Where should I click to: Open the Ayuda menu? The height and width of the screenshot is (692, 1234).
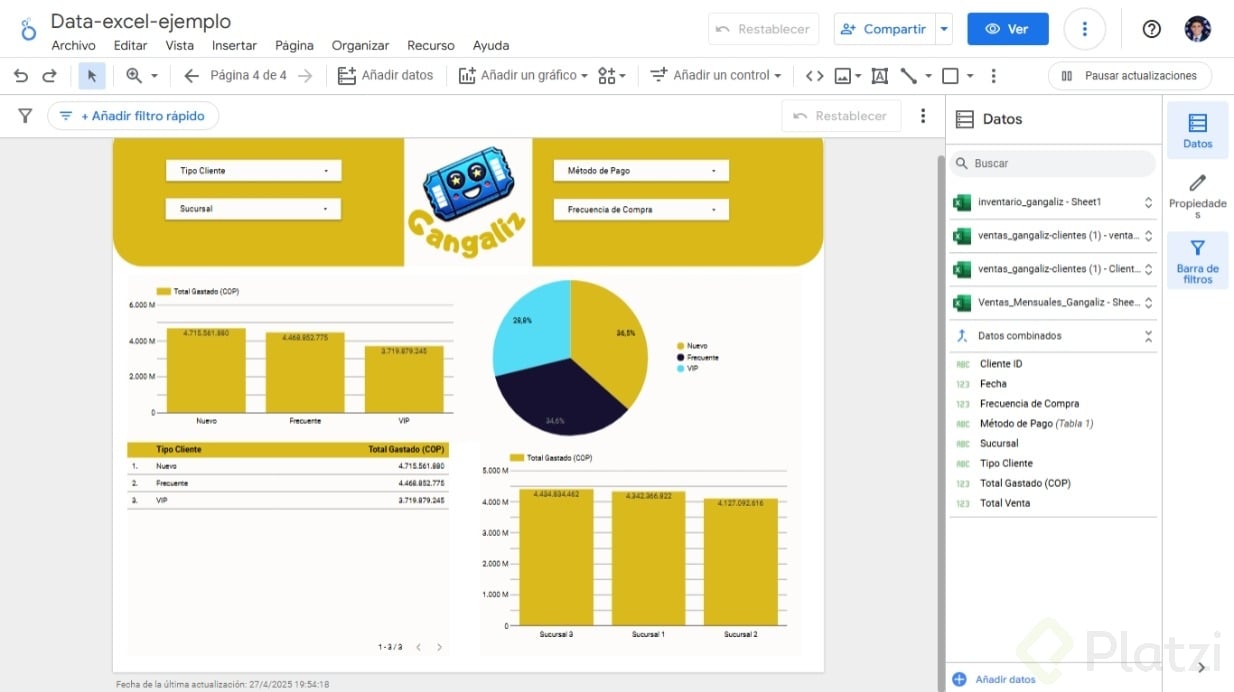[x=491, y=46]
